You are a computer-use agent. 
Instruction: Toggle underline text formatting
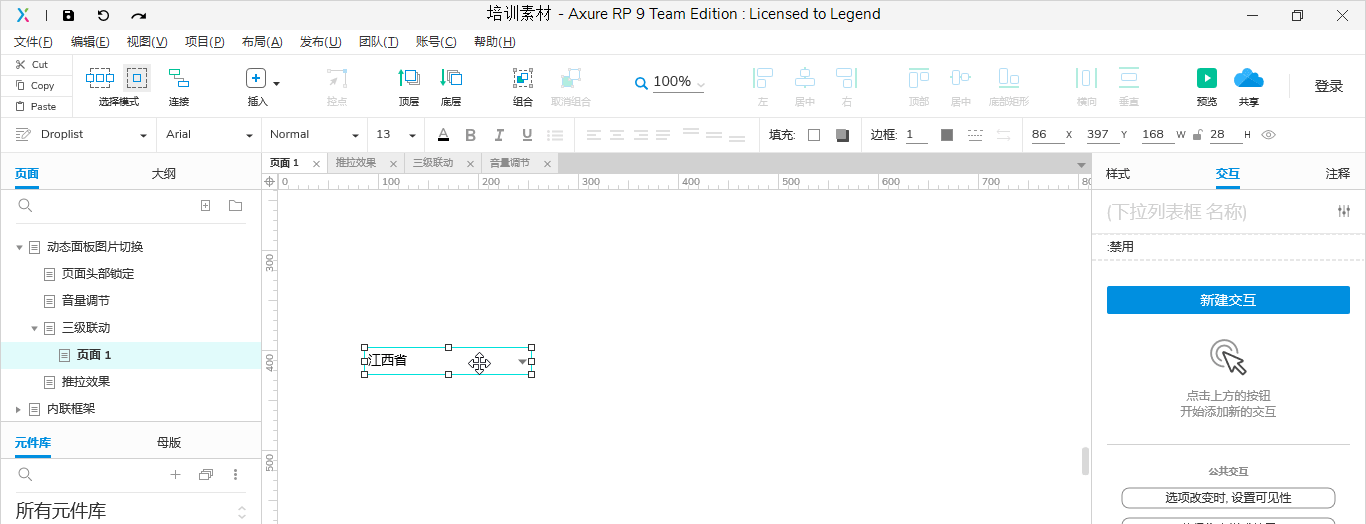click(527, 135)
